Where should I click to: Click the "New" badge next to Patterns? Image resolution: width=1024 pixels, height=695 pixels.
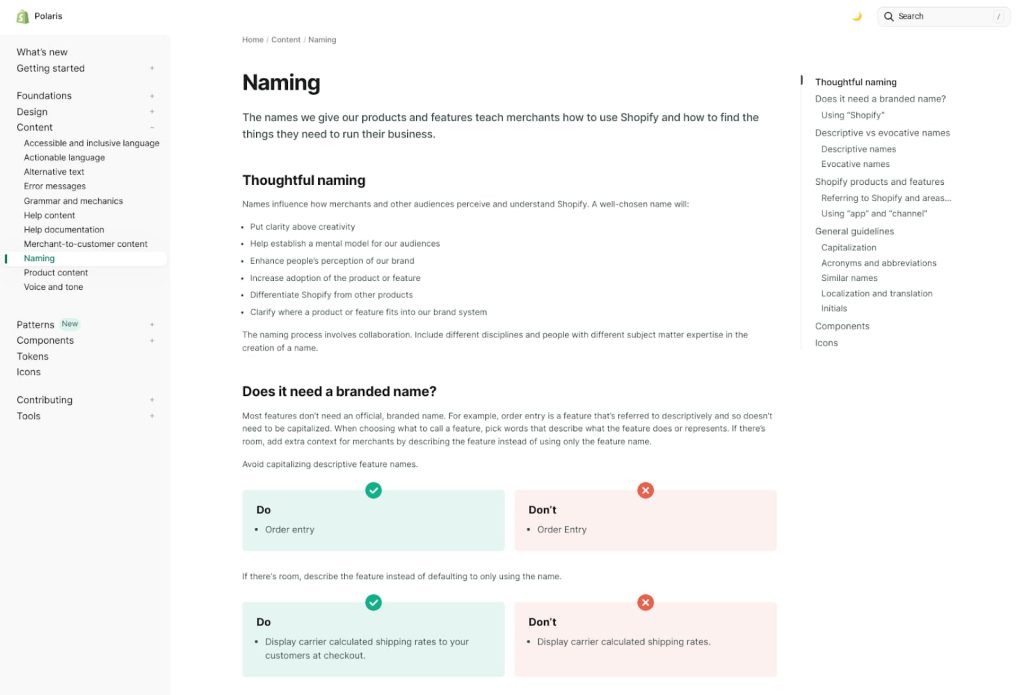69,323
